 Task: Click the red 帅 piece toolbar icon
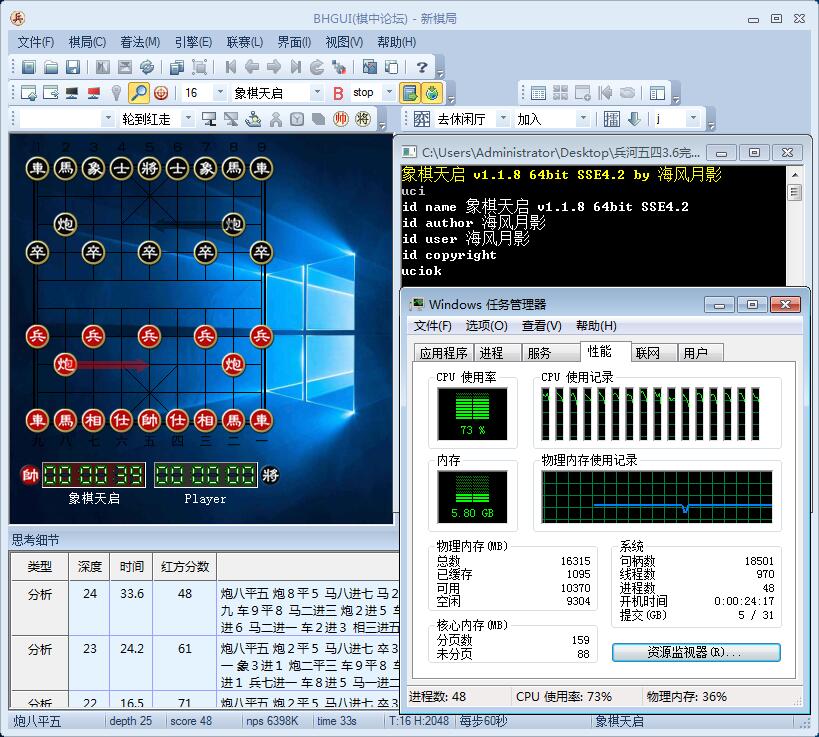341,119
